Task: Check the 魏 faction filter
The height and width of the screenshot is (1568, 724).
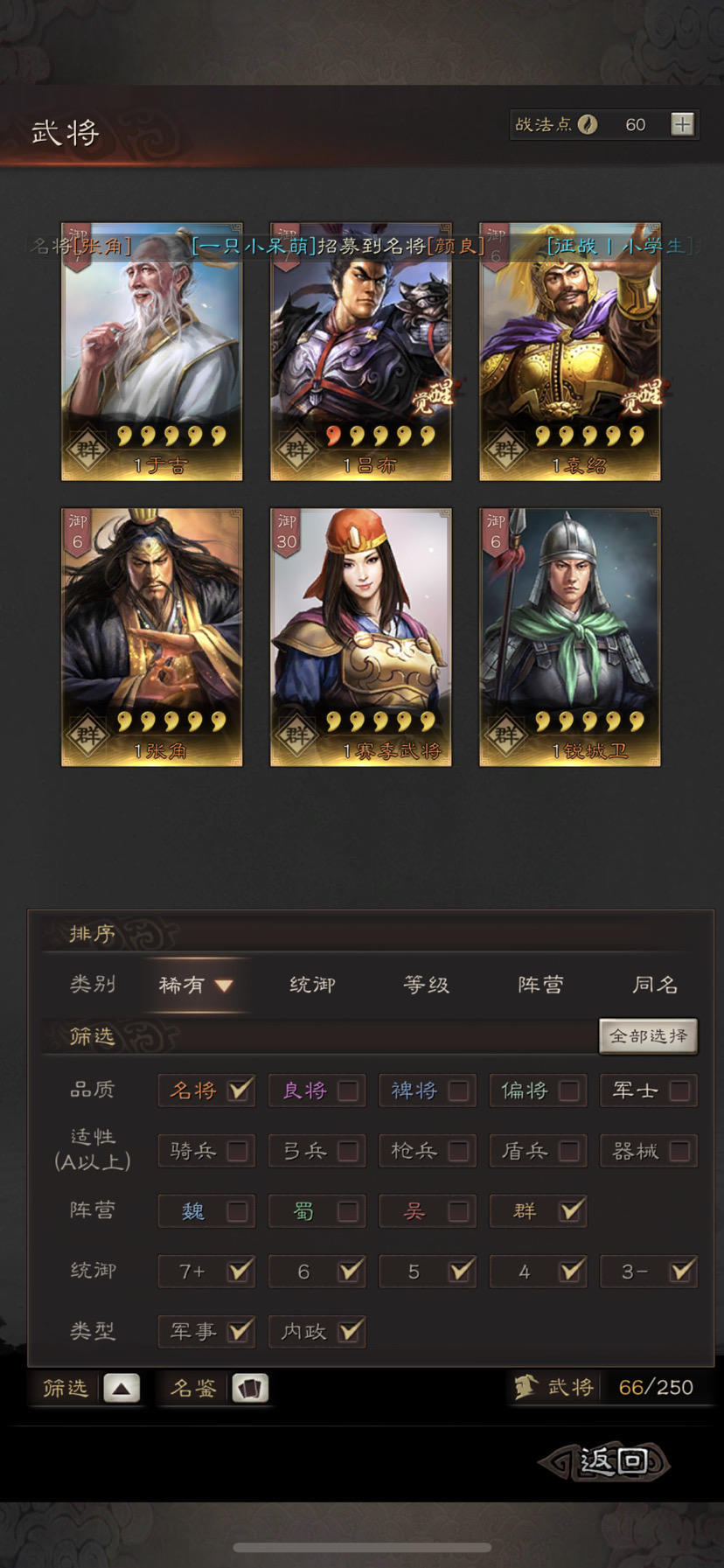Action: 236,1211
